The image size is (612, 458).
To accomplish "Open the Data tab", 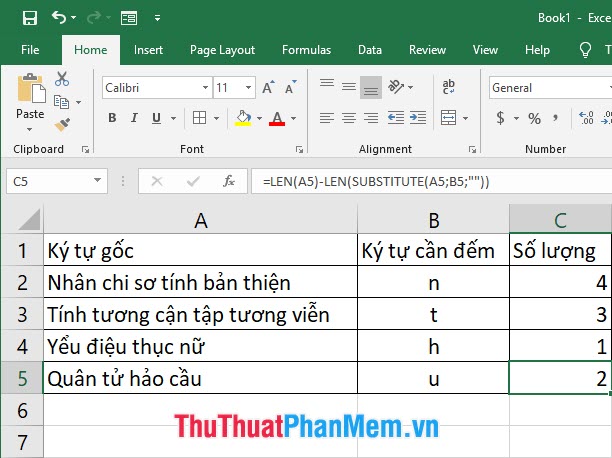I will (370, 50).
